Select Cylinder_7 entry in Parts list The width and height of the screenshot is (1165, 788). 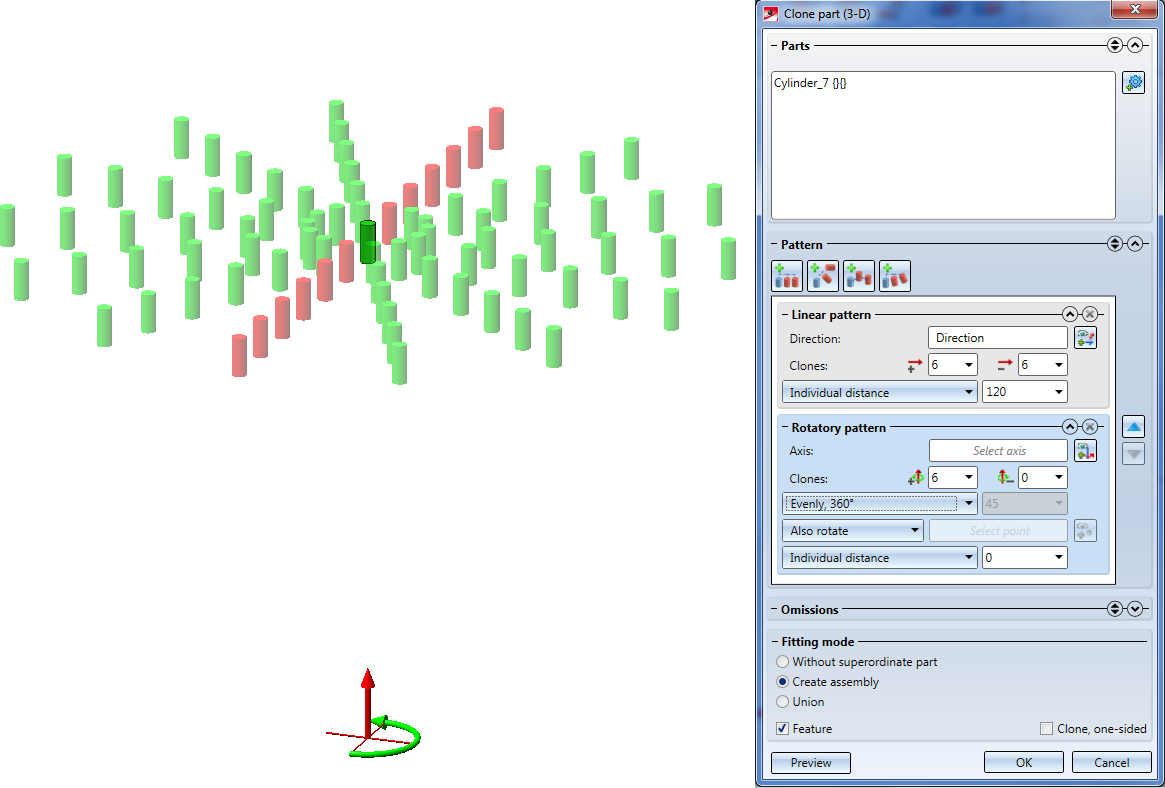pyautogui.click(x=810, y=83)
